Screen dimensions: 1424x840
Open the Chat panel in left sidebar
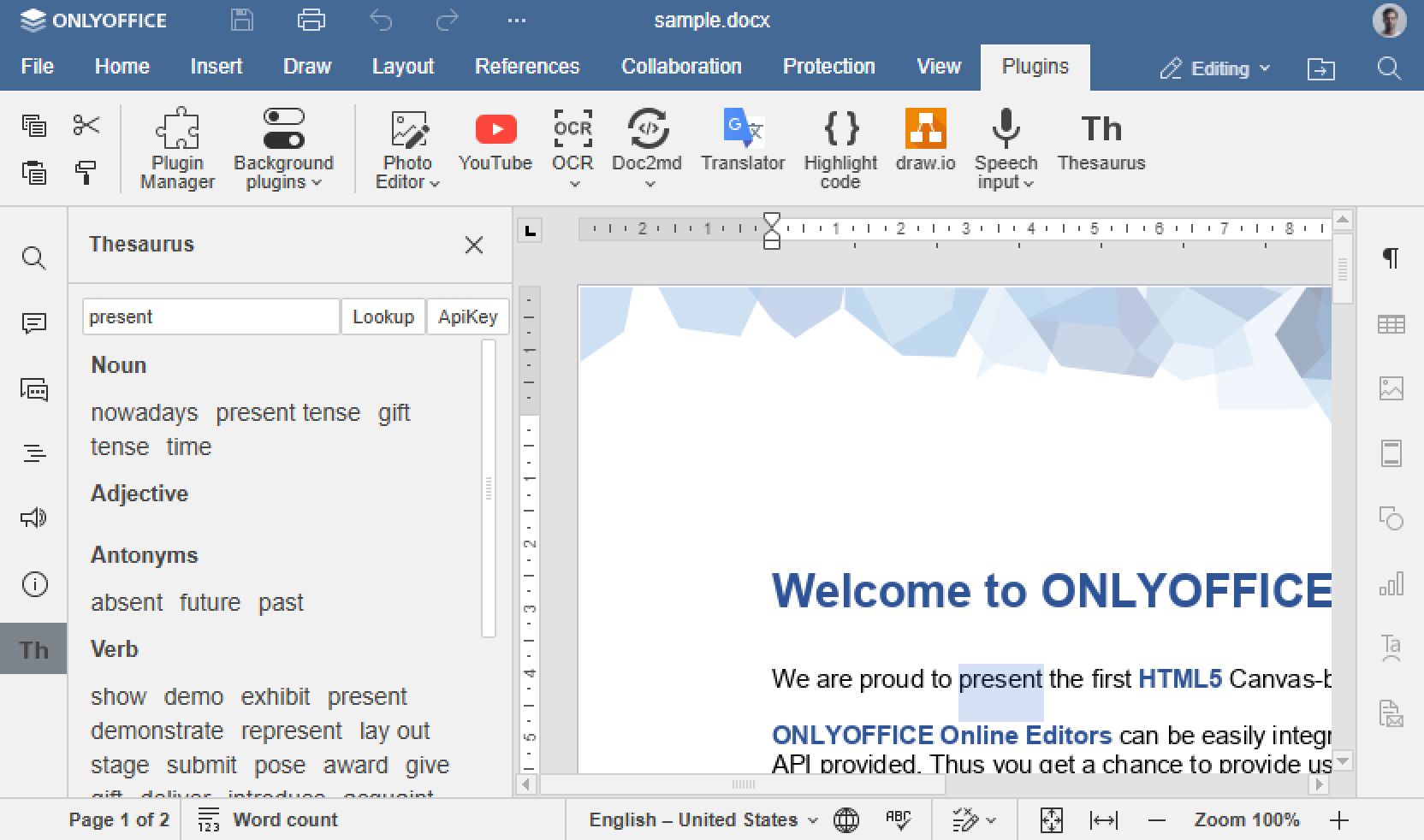(x=34, y=389)
